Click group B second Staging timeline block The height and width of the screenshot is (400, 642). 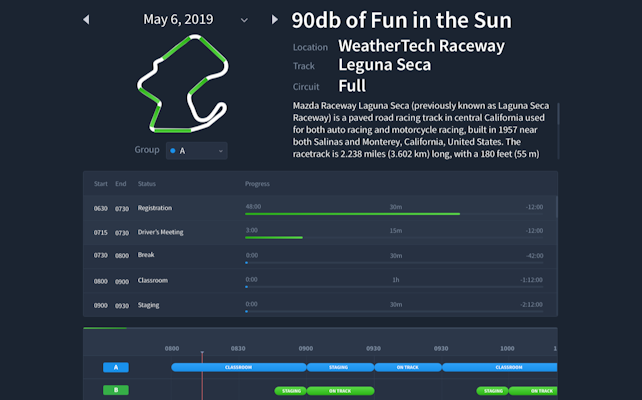(493, 391)
